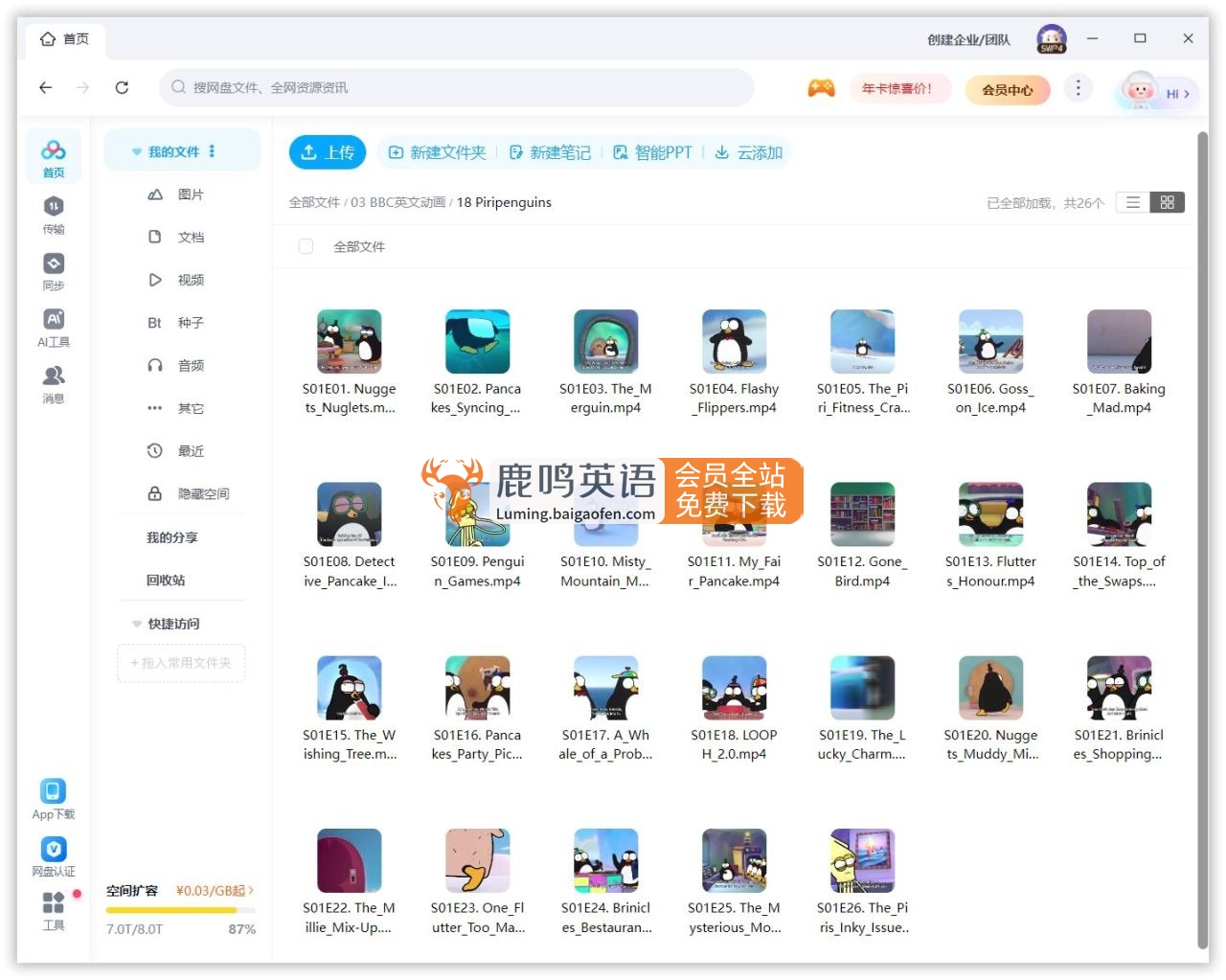This screenshot has height=980, width=1226.
Task: Click the storage capacity progress bar
Action: (x=180, y=908)
